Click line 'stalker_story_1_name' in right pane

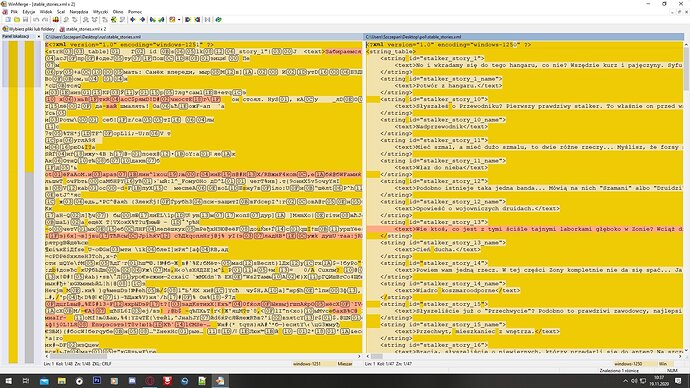pyautogui.click(x=441, y=79)
